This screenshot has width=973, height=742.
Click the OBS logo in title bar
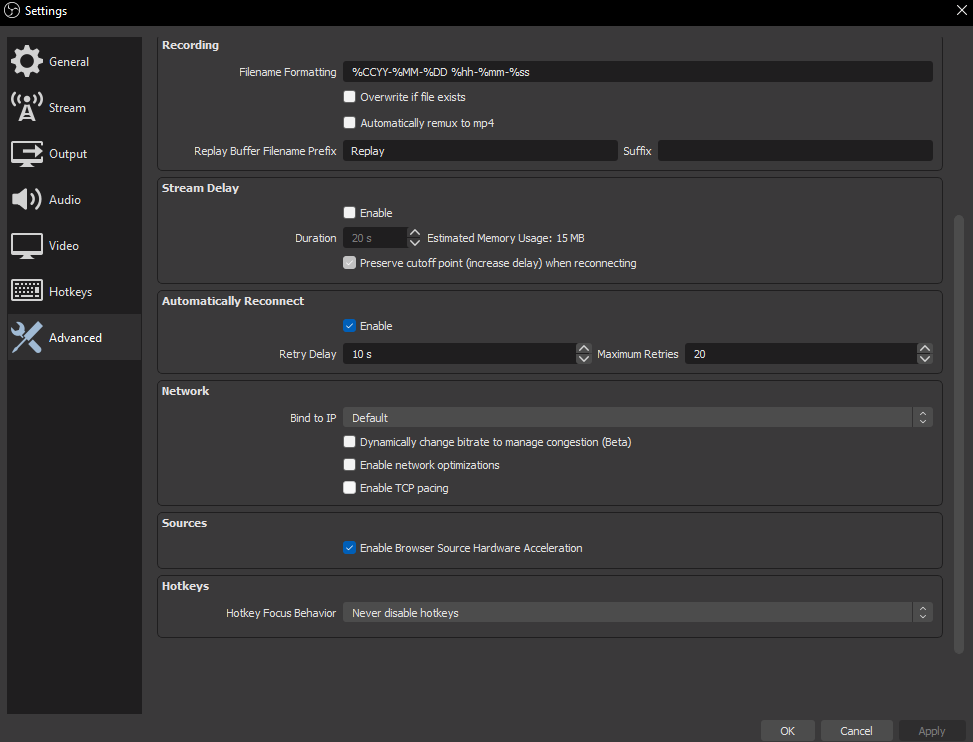click(x=12, y=11)
